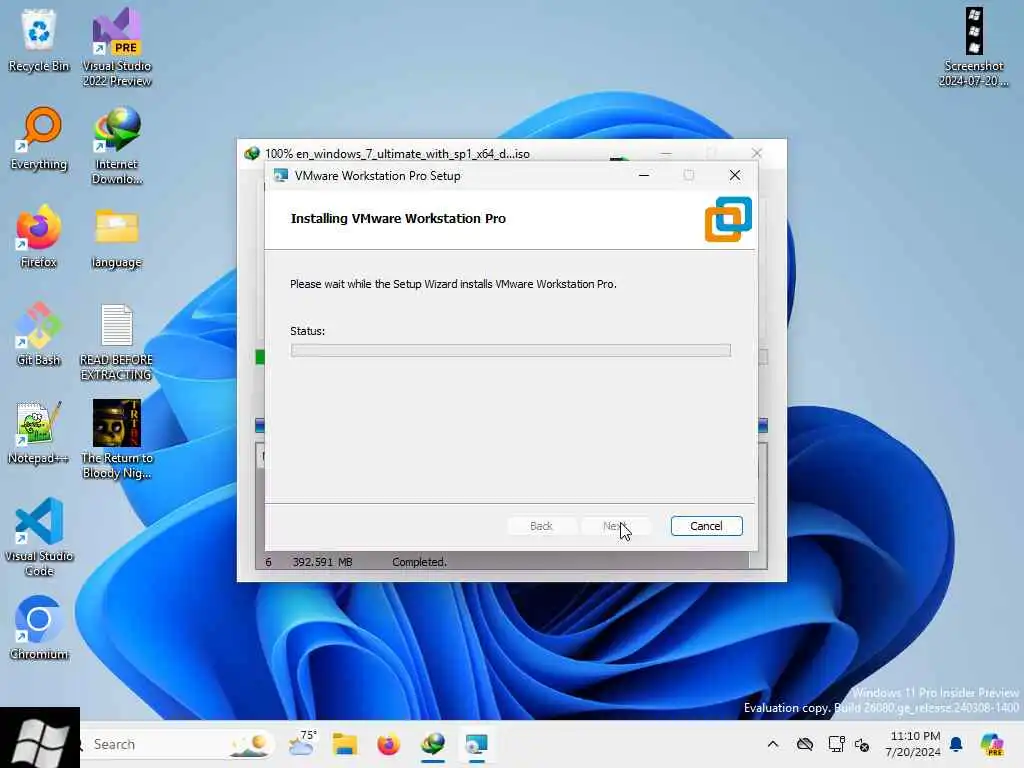Open File Explorer from the taskbar
The height and width of the screenshot is (768, 1024).
[345, 744]
